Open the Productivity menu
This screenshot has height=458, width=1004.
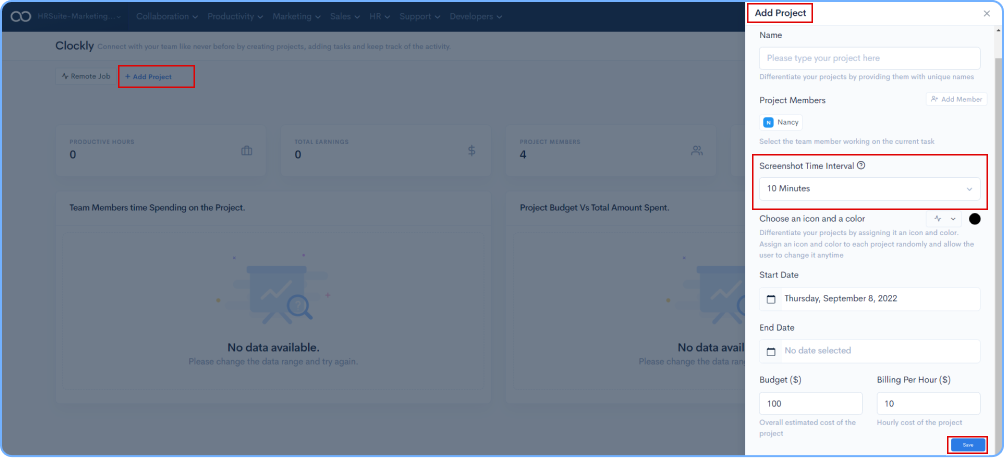tap(235, 16)
